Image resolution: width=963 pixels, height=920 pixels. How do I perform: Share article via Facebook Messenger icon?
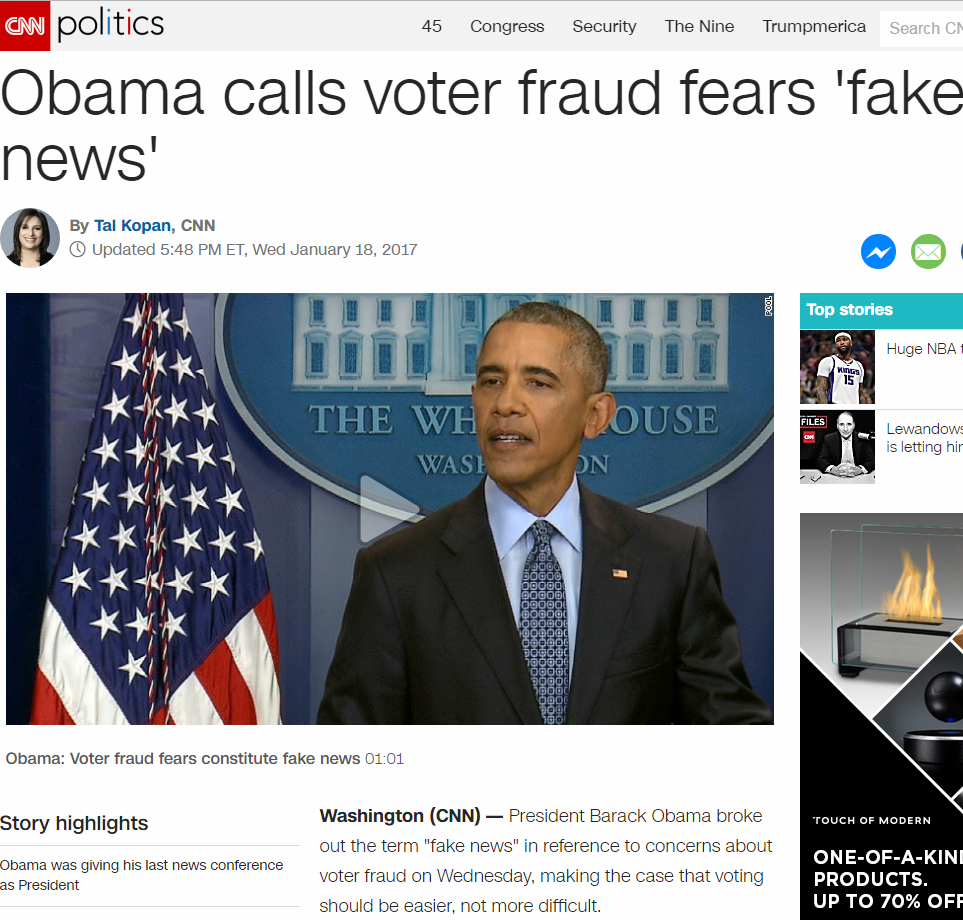878,252
